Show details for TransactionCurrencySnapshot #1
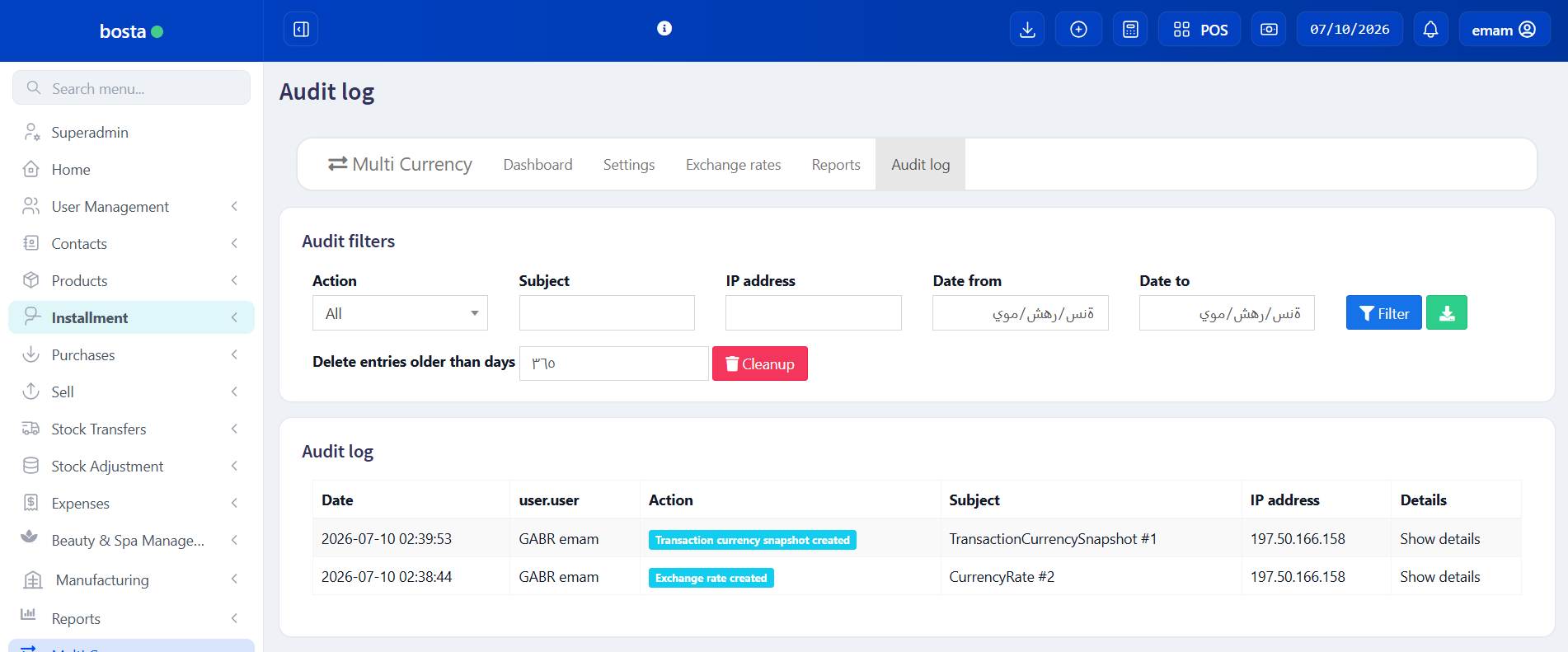This screenshot has height=652, width=1568. pyautogui.click(x=1439, y=539)
